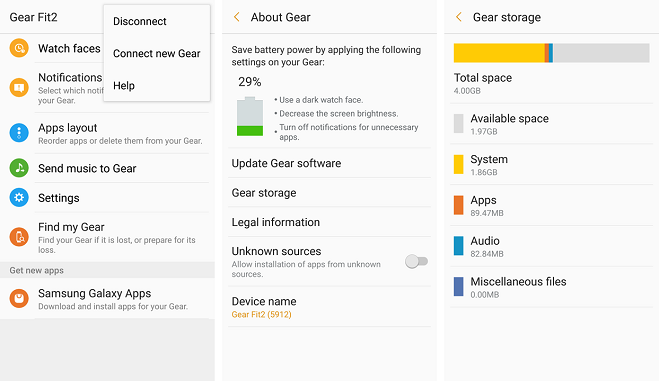Tap the Notifications icon

19,87
